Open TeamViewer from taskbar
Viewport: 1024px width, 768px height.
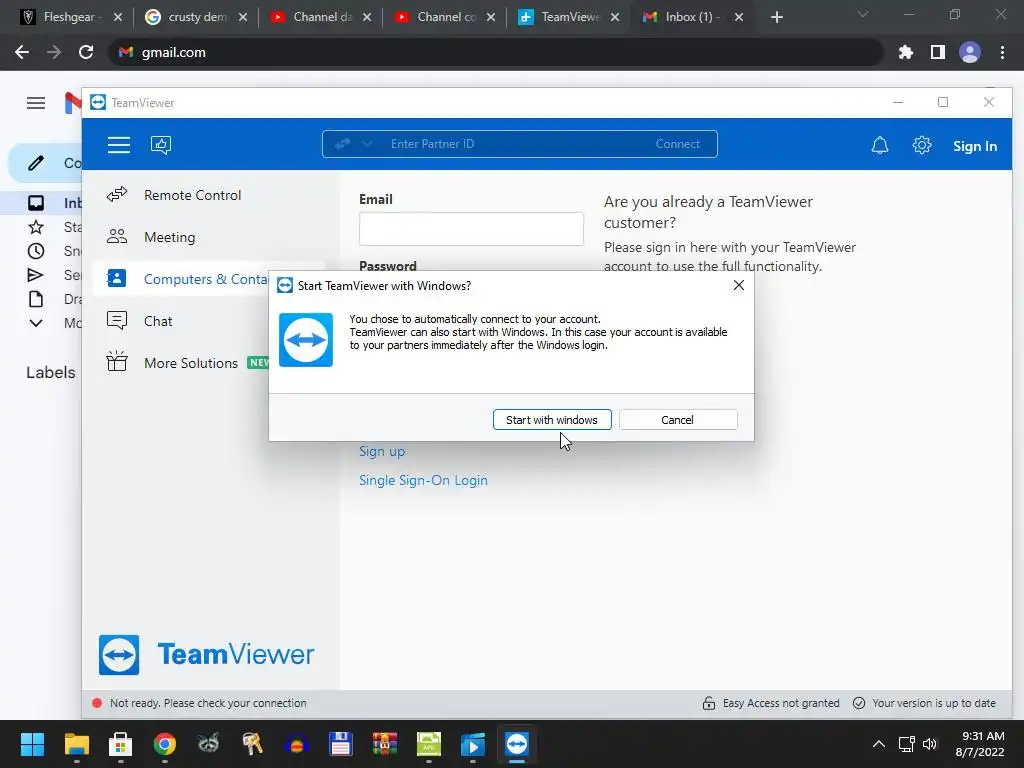(517, 744)
